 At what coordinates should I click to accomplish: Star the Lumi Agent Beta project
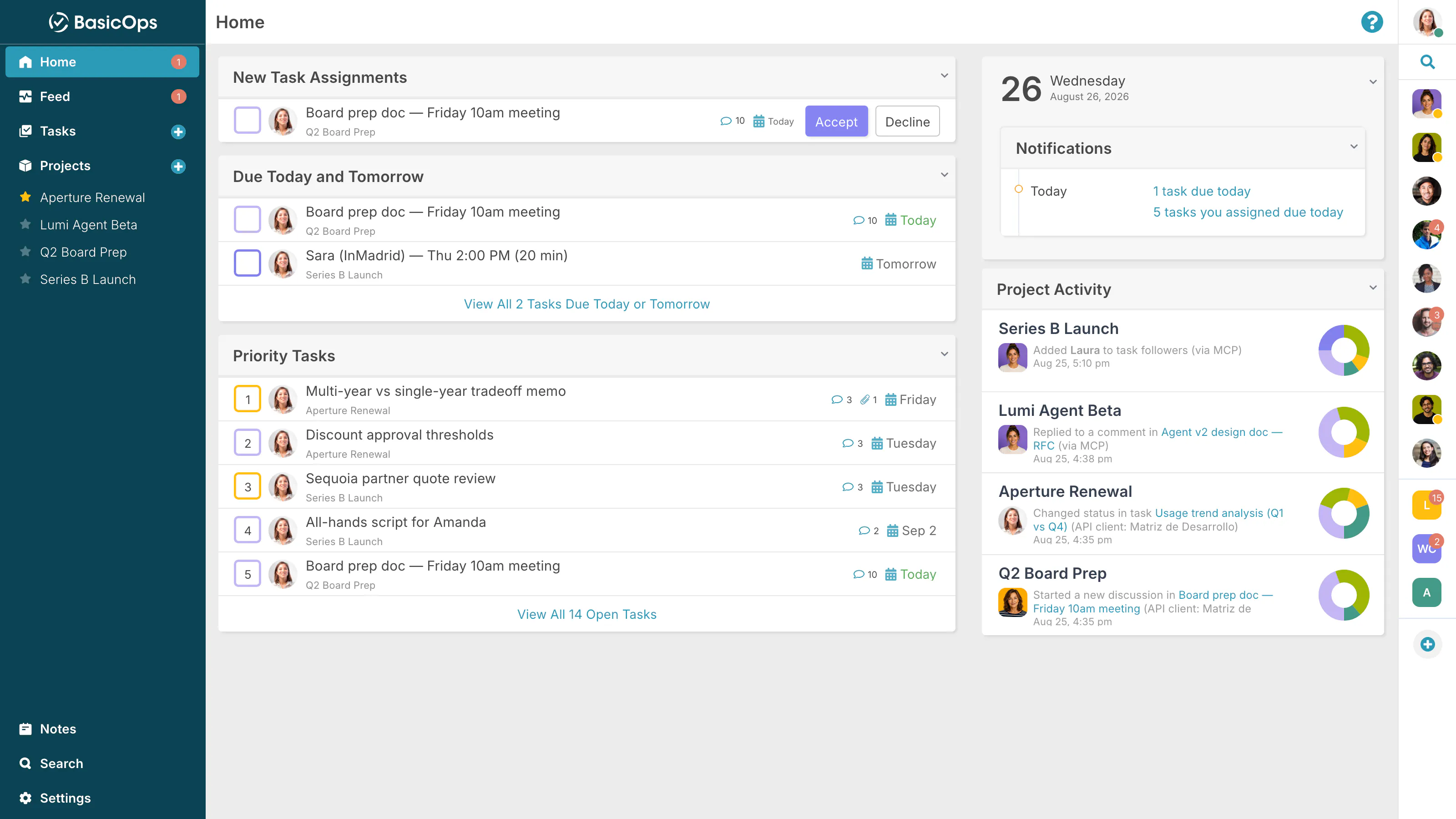(x=25, y=224)
